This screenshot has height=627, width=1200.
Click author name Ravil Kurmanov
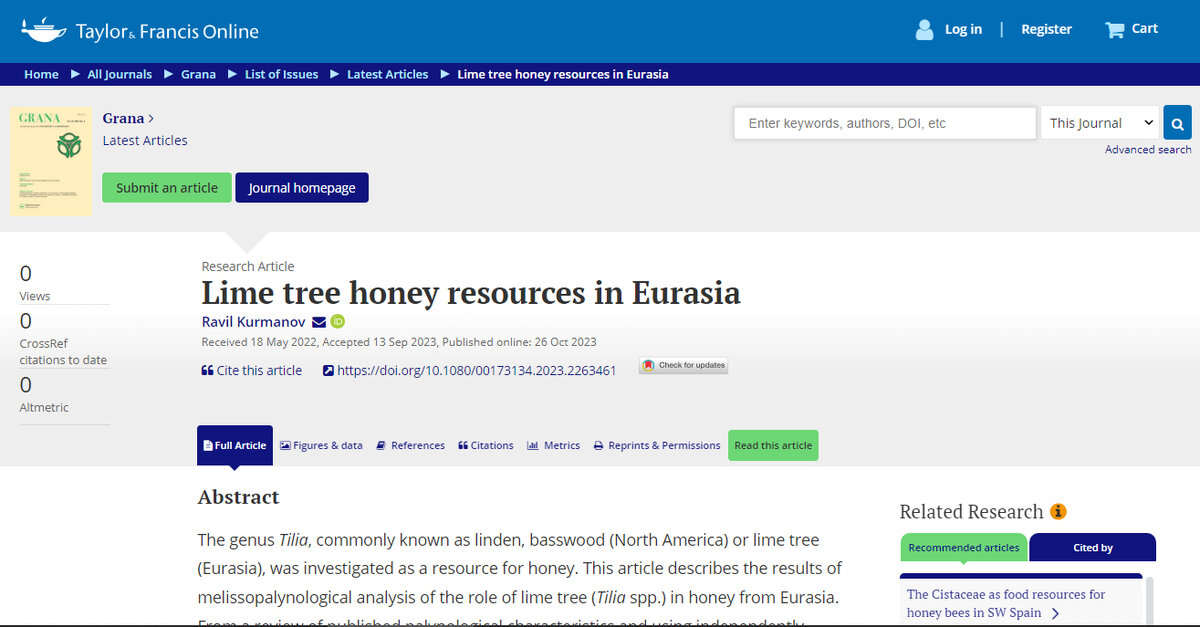pyautogui.click(x=253, y=321)
